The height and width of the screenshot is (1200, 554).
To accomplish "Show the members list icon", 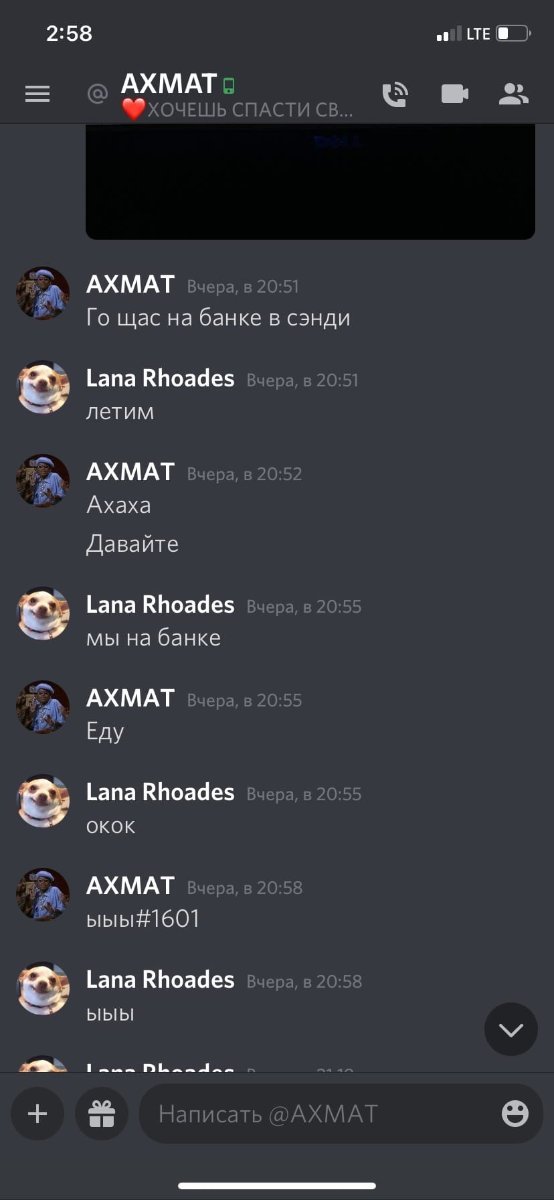I will click(514, 94).
